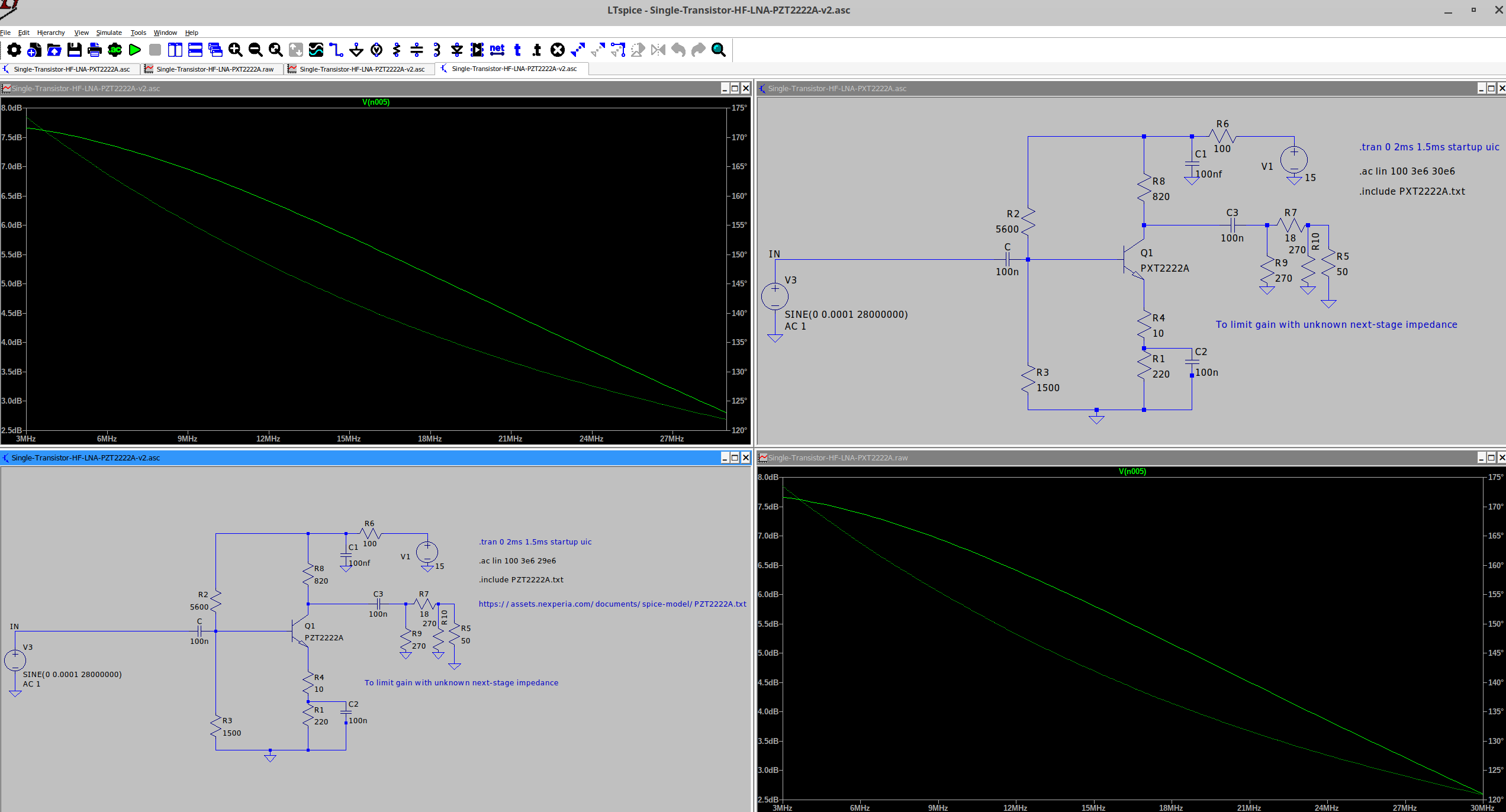Switch to Single-Transistor-HF-LNA-PXT2222A.raw tab
Screen dimensions: 1506x812
tap(214, 69)
